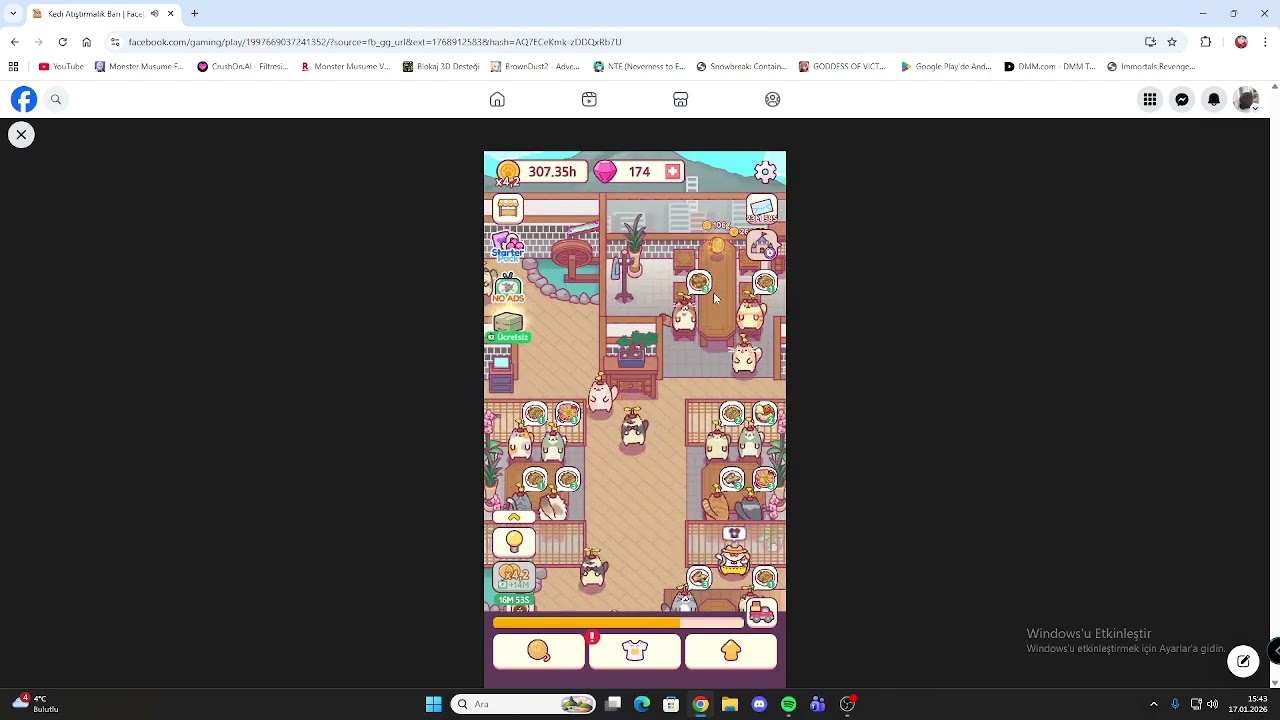Open the Starter Pack offer

508,247
